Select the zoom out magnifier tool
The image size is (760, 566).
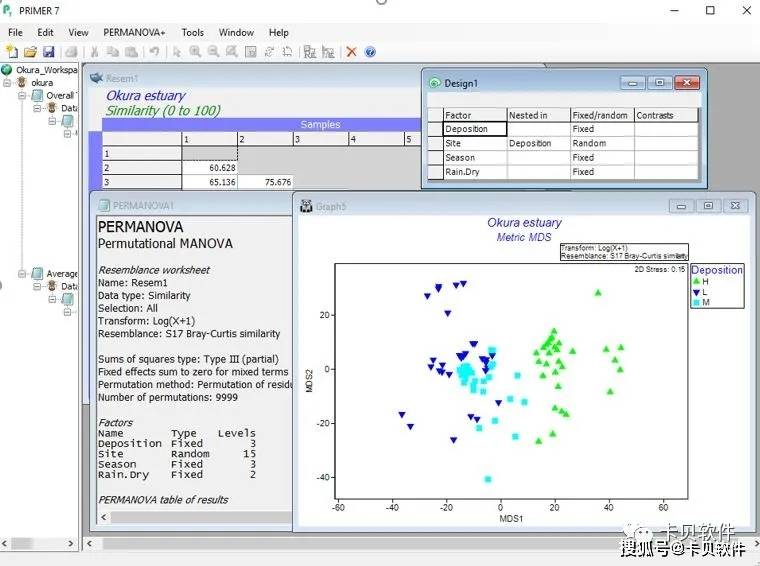click(x=213, y=52)
